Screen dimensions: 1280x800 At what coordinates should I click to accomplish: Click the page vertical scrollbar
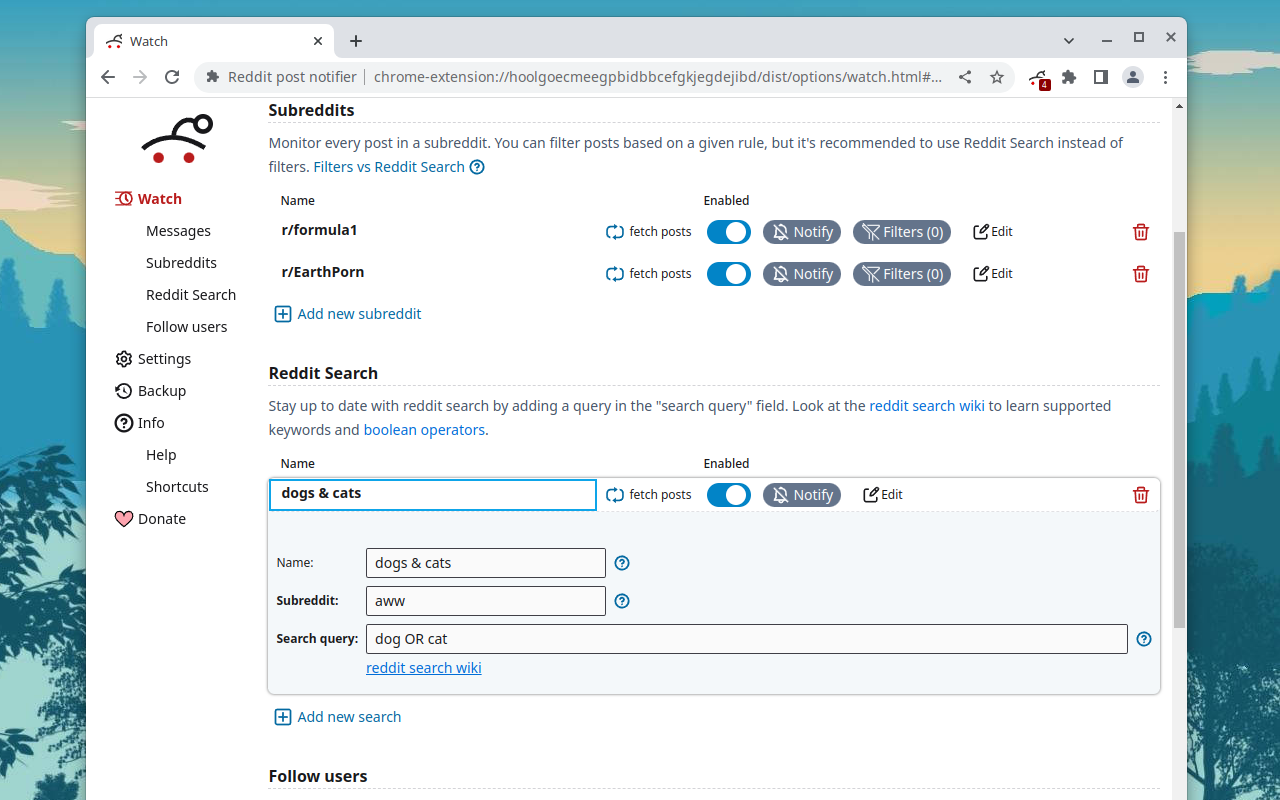1179,430
